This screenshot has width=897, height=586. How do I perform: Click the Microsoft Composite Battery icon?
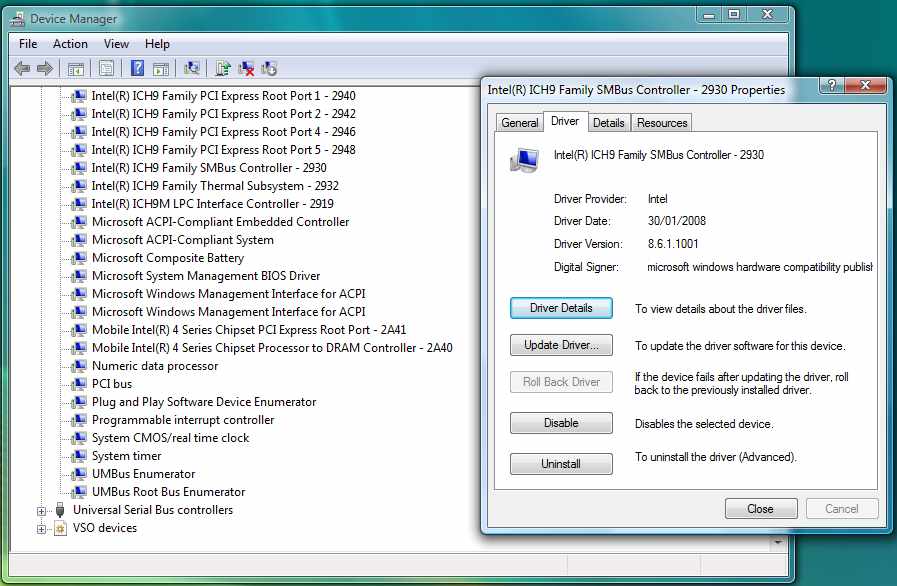[79, 258]
